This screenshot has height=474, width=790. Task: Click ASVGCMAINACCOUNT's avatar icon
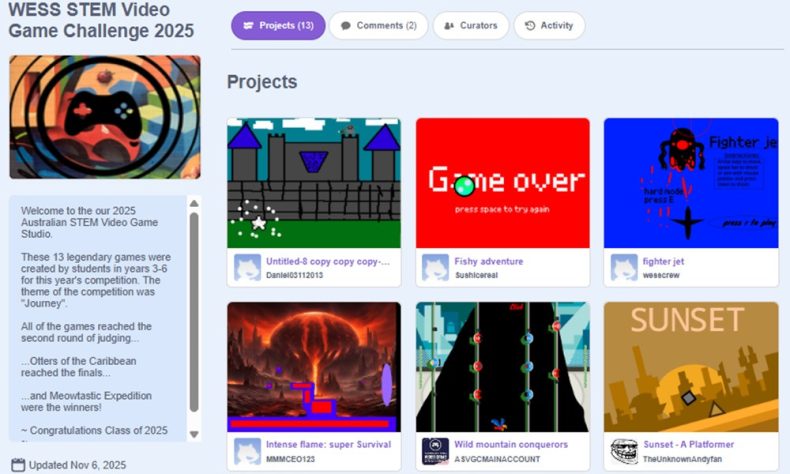coord(435,451)
